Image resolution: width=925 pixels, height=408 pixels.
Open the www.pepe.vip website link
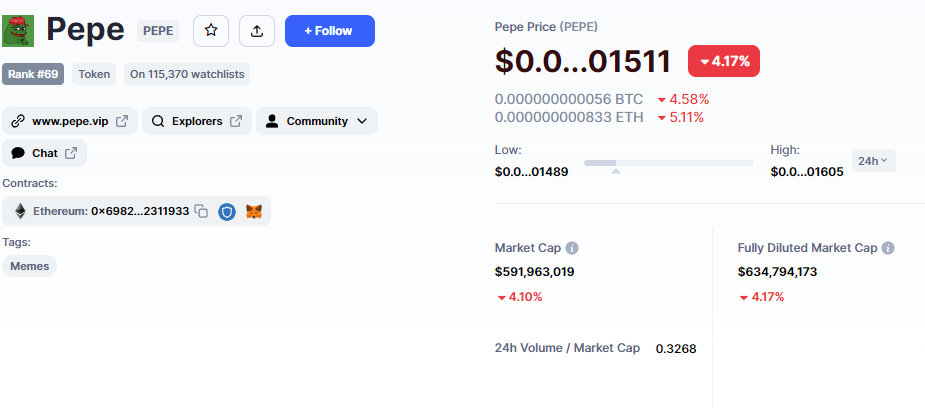pyautogui.click(x=69, y=122)
